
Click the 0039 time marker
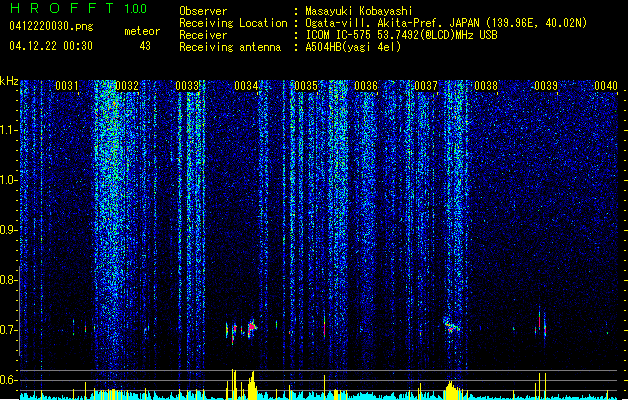coord(546,86)
